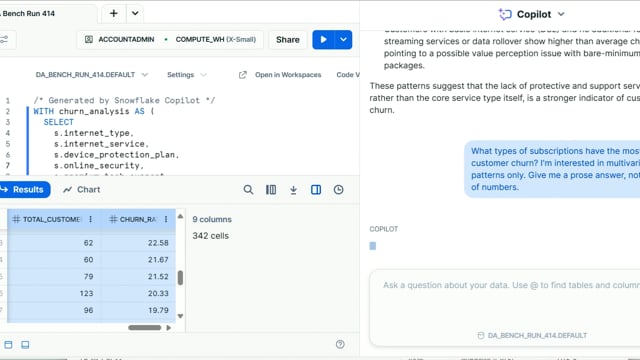Open the tab list dropdown chevron

135,13
